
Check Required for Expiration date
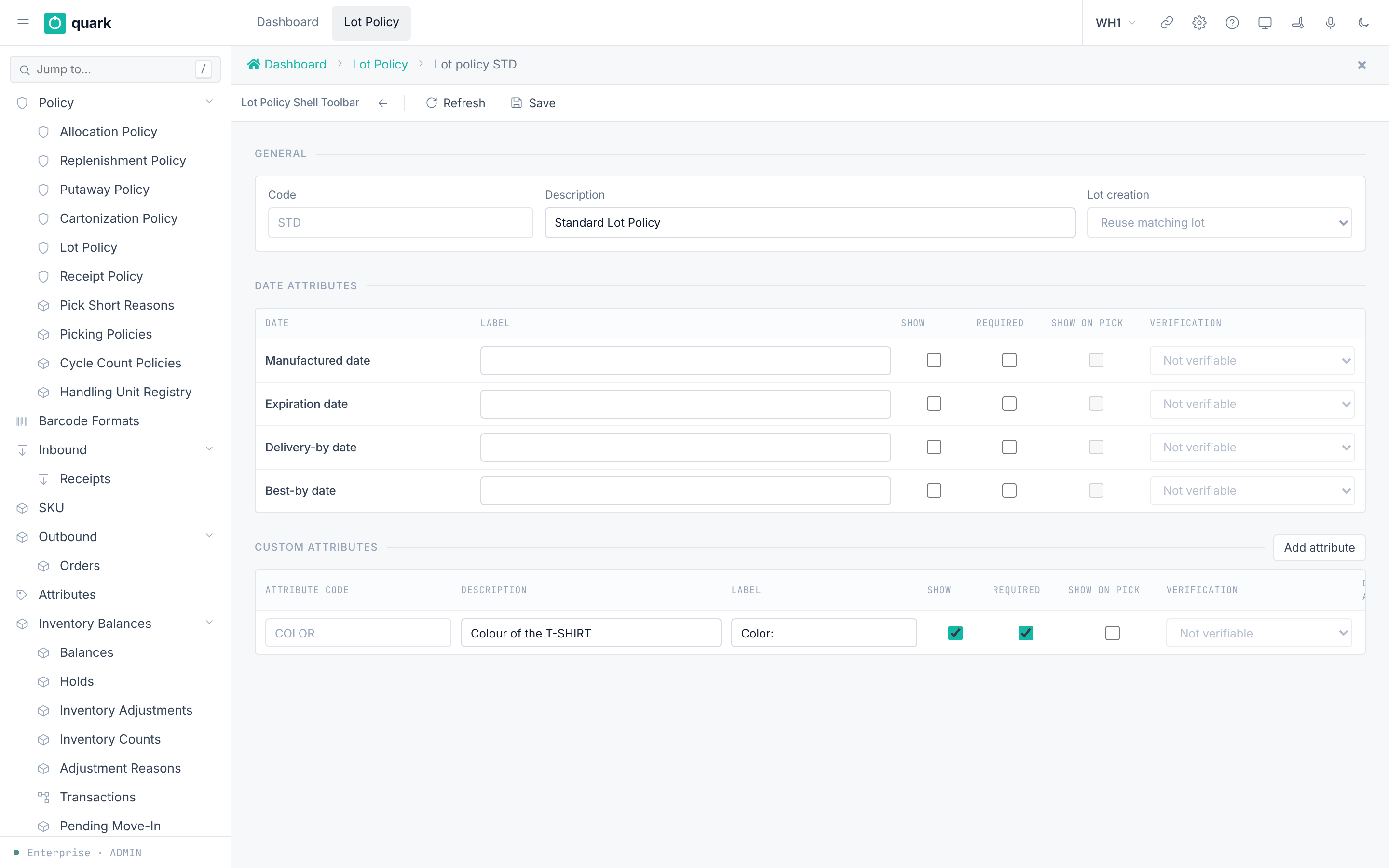pyautogui.click(x=1009, y=404)
